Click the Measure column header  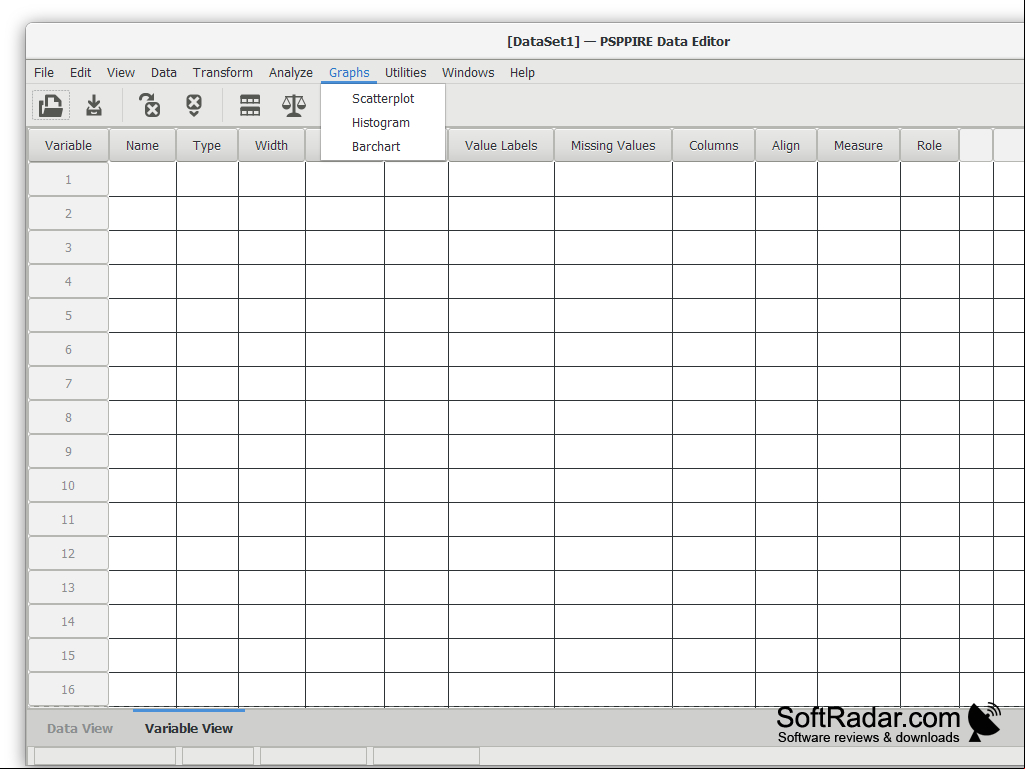point(858,145)
